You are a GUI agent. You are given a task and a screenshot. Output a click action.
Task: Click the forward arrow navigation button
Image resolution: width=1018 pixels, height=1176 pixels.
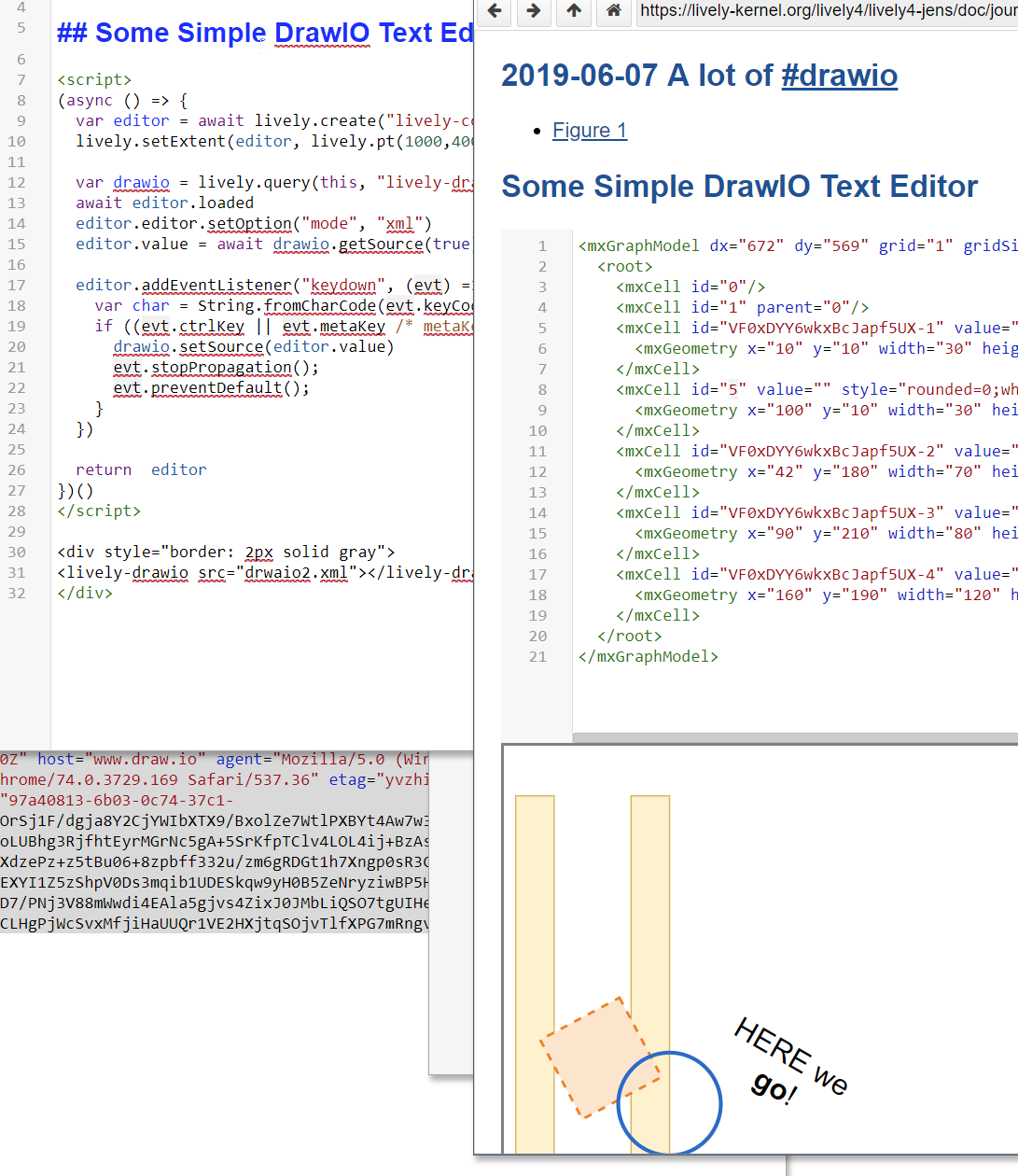tap(534, 11)
